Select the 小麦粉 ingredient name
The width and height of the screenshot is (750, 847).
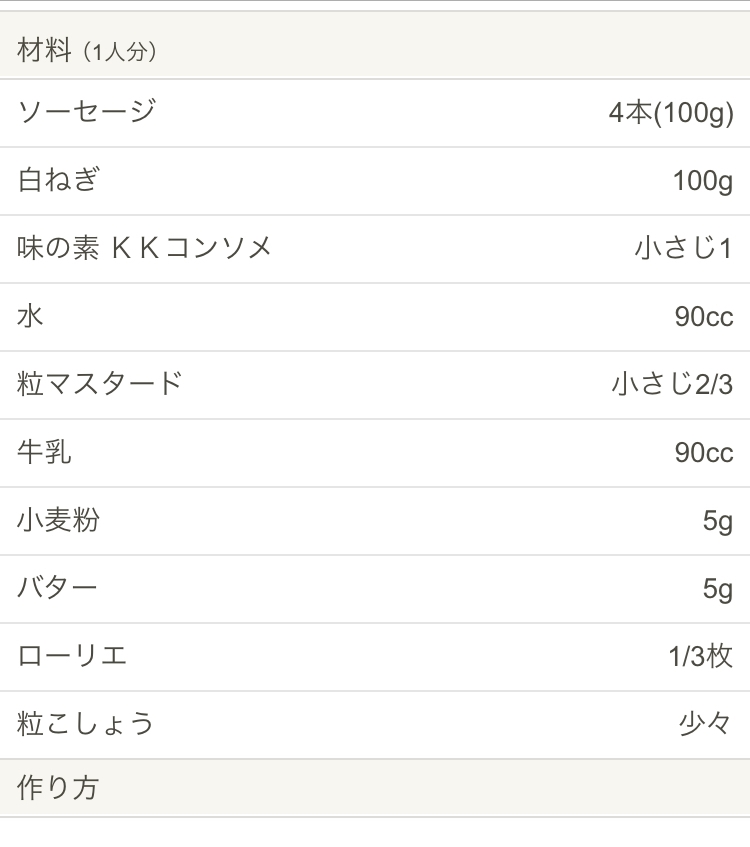pyautogui.click(x=59, y=520)
